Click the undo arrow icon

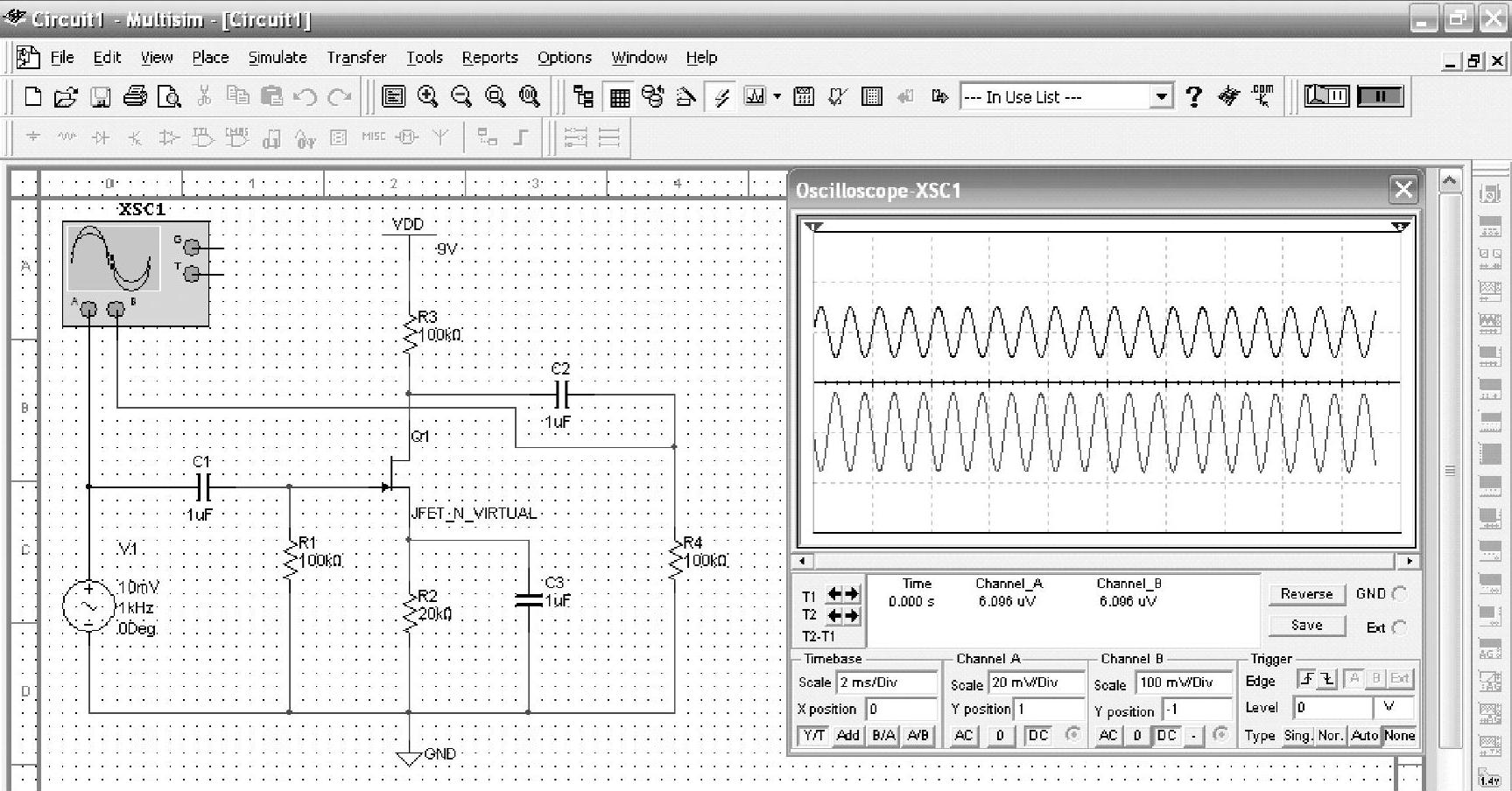click(x=305, y=96)
